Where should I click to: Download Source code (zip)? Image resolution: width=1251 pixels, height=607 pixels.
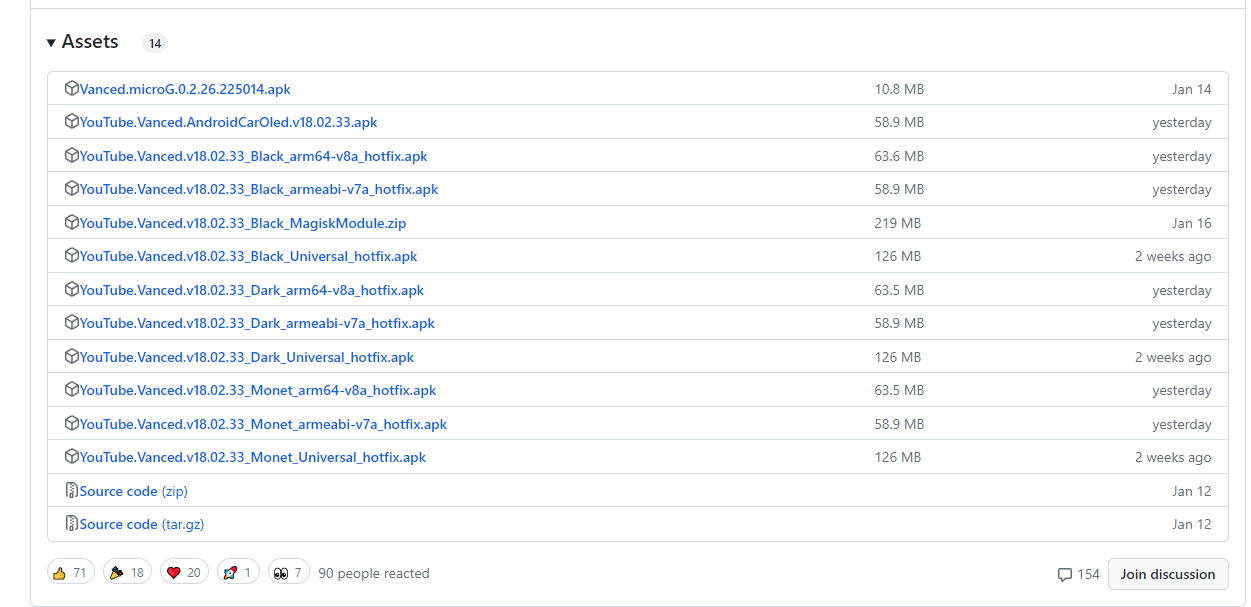pyautogui.click(x=134, y=491)
